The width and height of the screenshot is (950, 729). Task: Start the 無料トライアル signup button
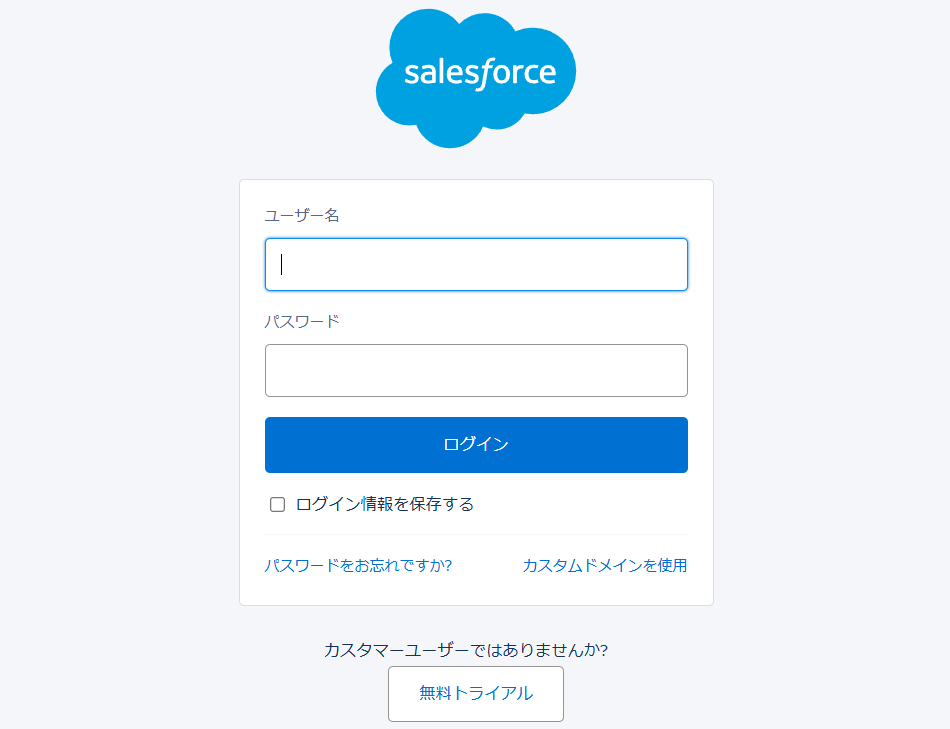pos(476,693)
